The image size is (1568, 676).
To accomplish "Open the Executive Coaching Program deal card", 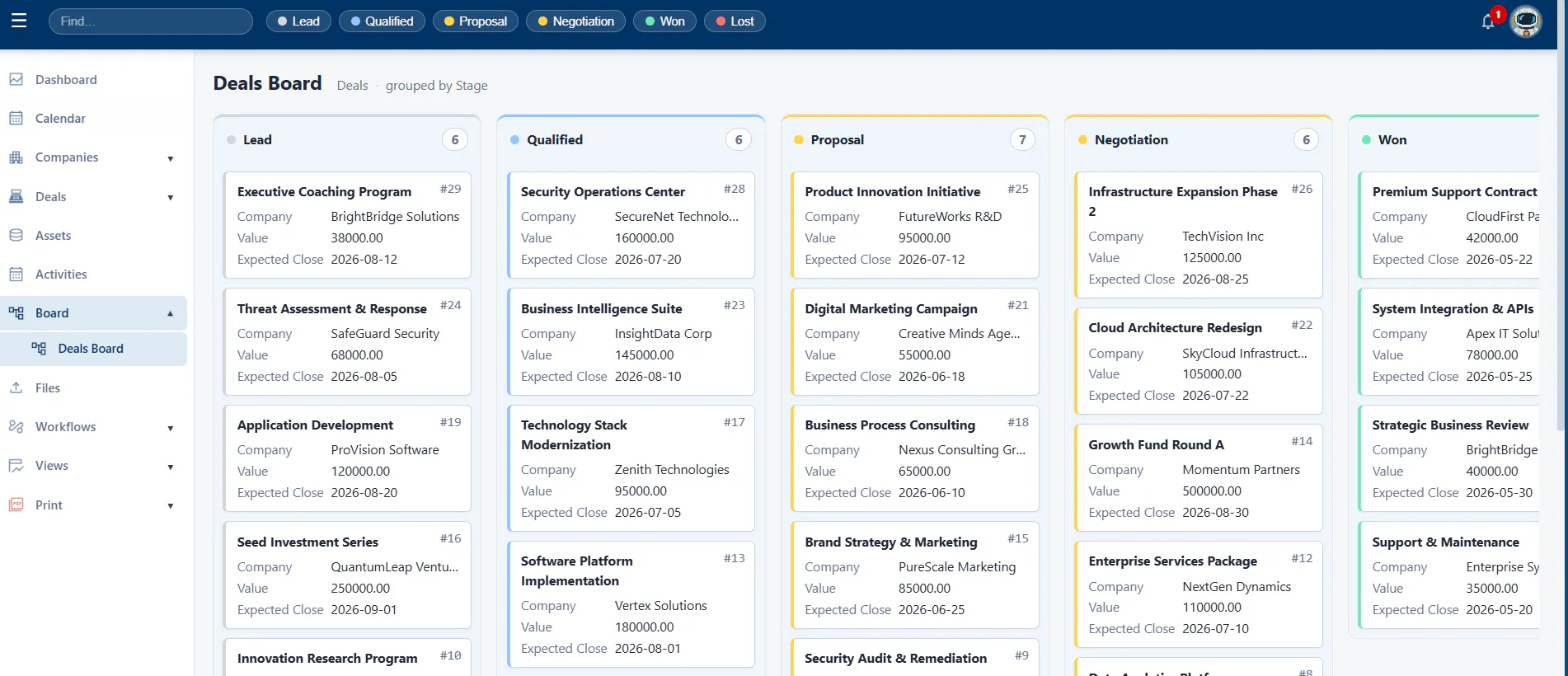I will [x=347, y=225].
